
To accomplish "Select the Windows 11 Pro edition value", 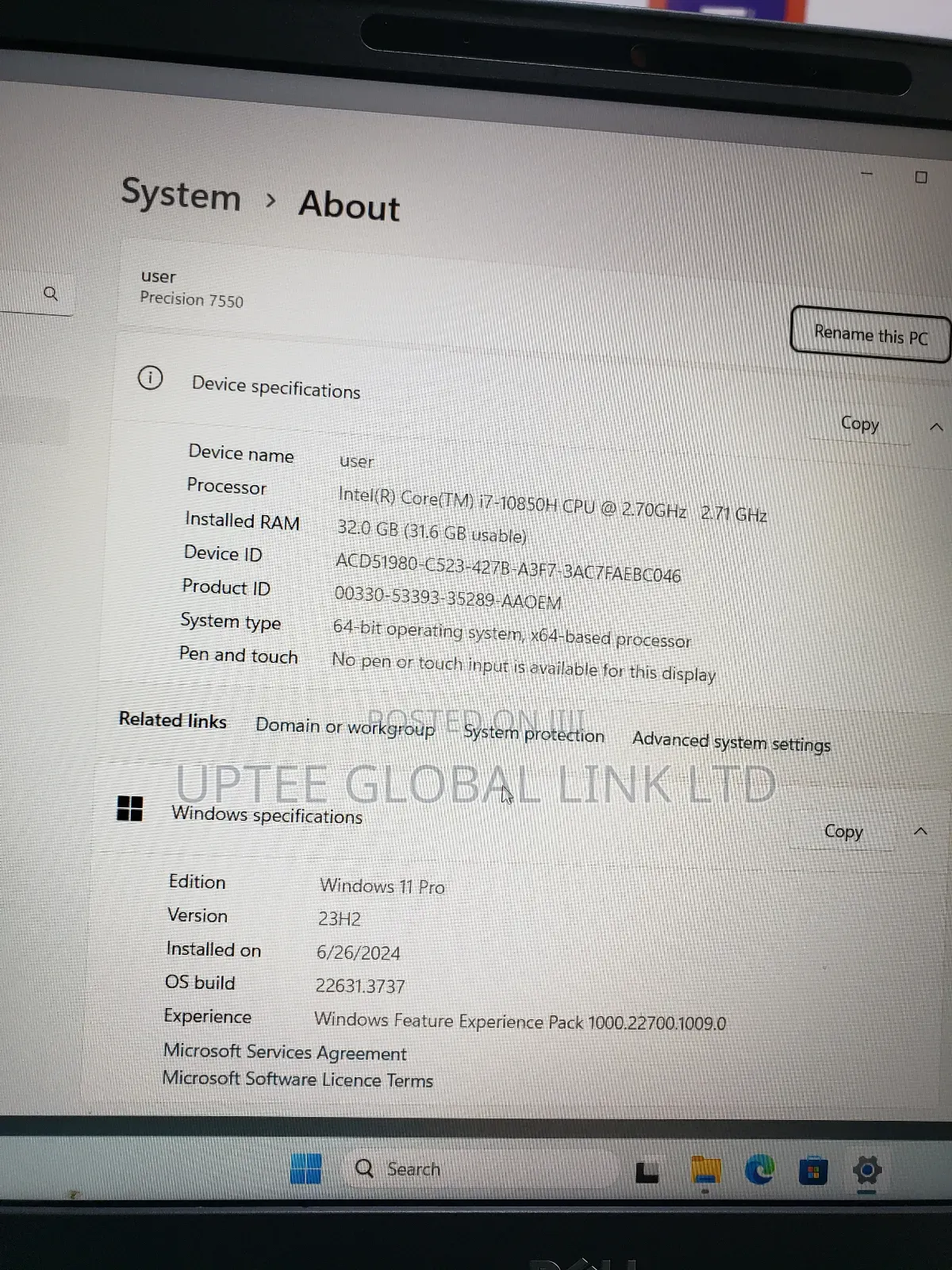I will (382, 887).
